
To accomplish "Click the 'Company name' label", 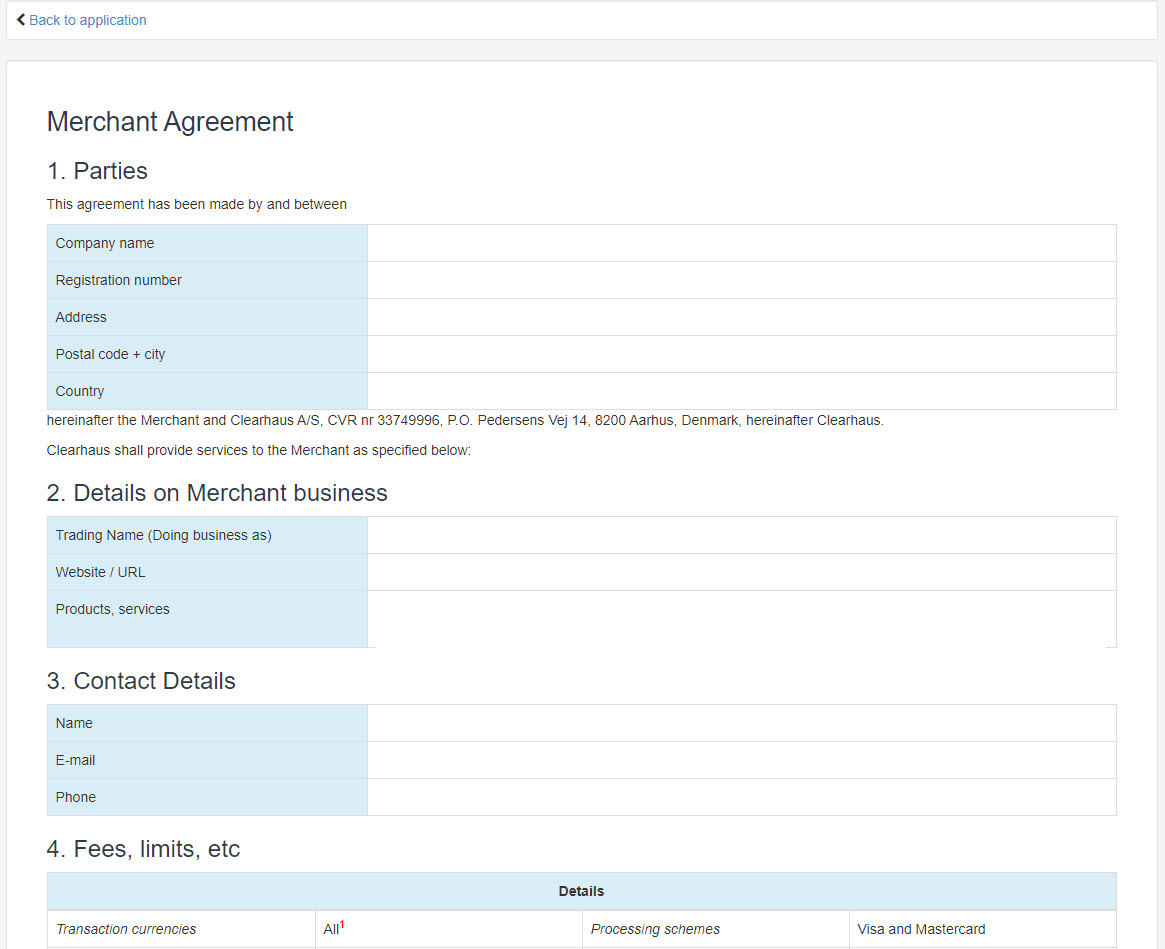I will [x=105, y=243].
